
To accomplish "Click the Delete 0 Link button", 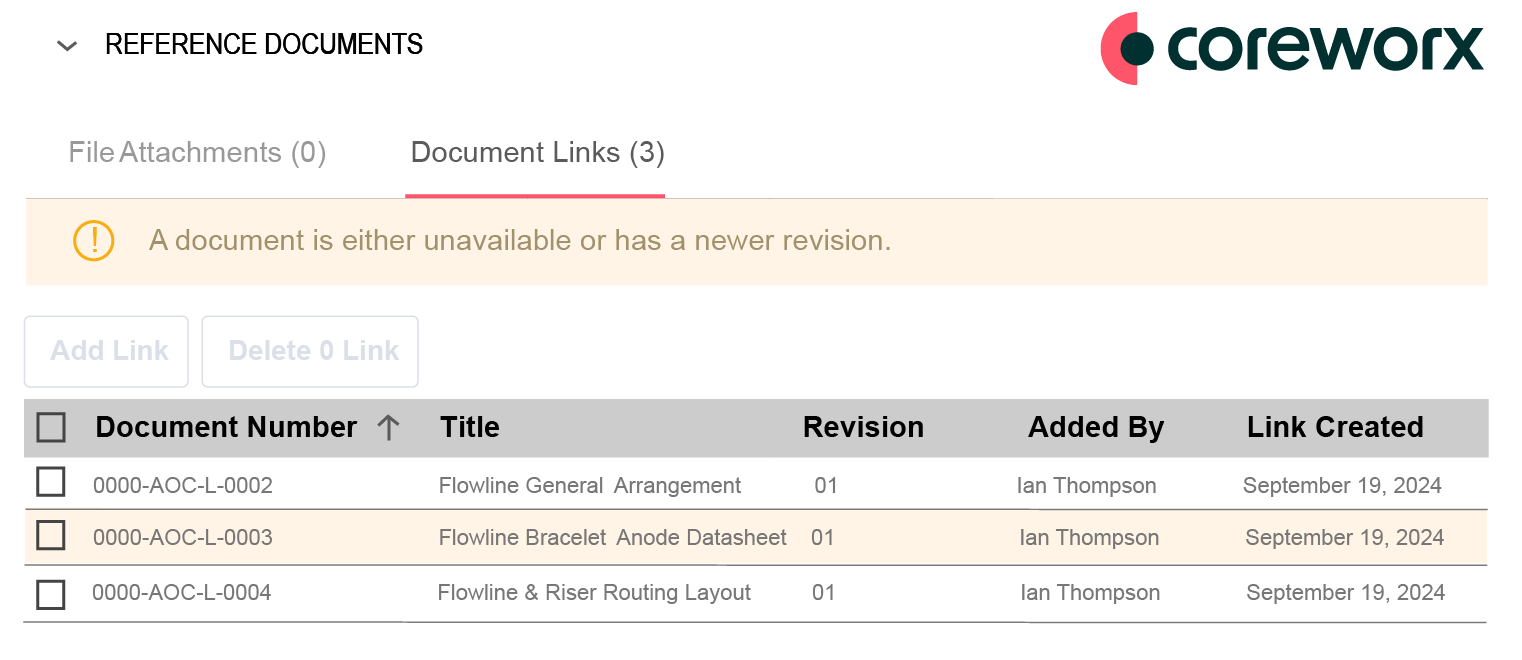I will tap(309, 351).
